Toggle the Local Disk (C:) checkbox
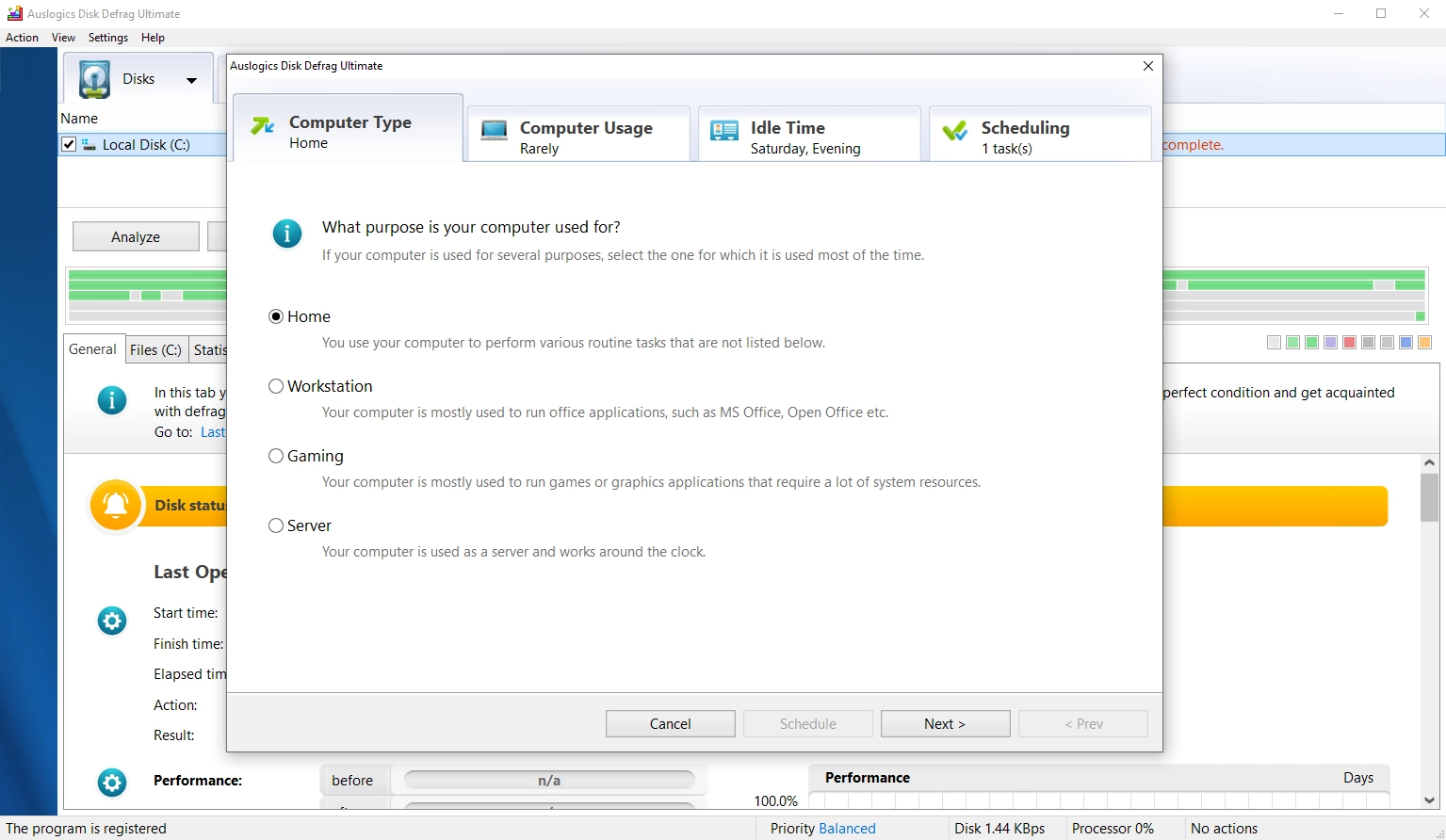1446x840 pixels. coord(69,144)
